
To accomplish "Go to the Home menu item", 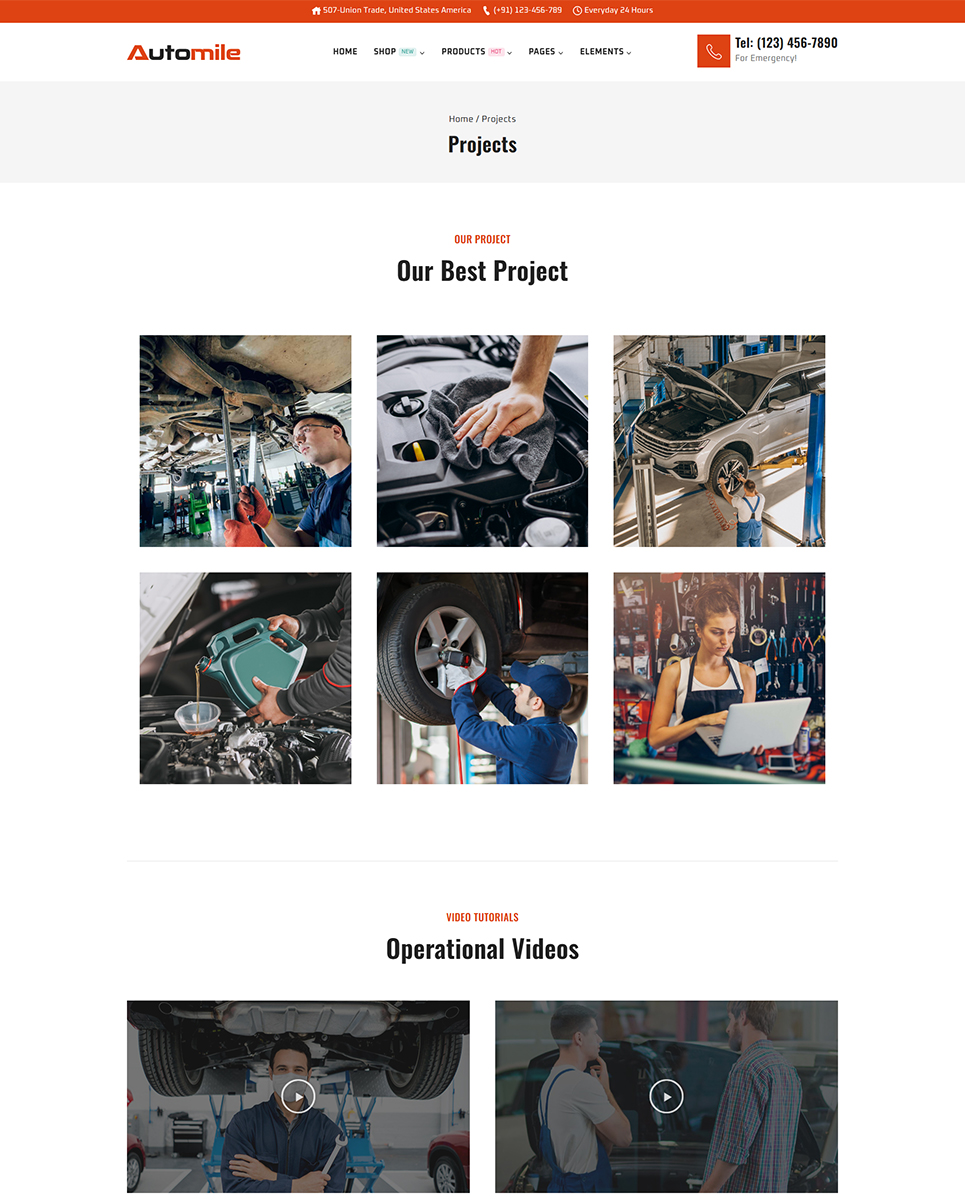I will pyautogui.click(x=345, y=52).
